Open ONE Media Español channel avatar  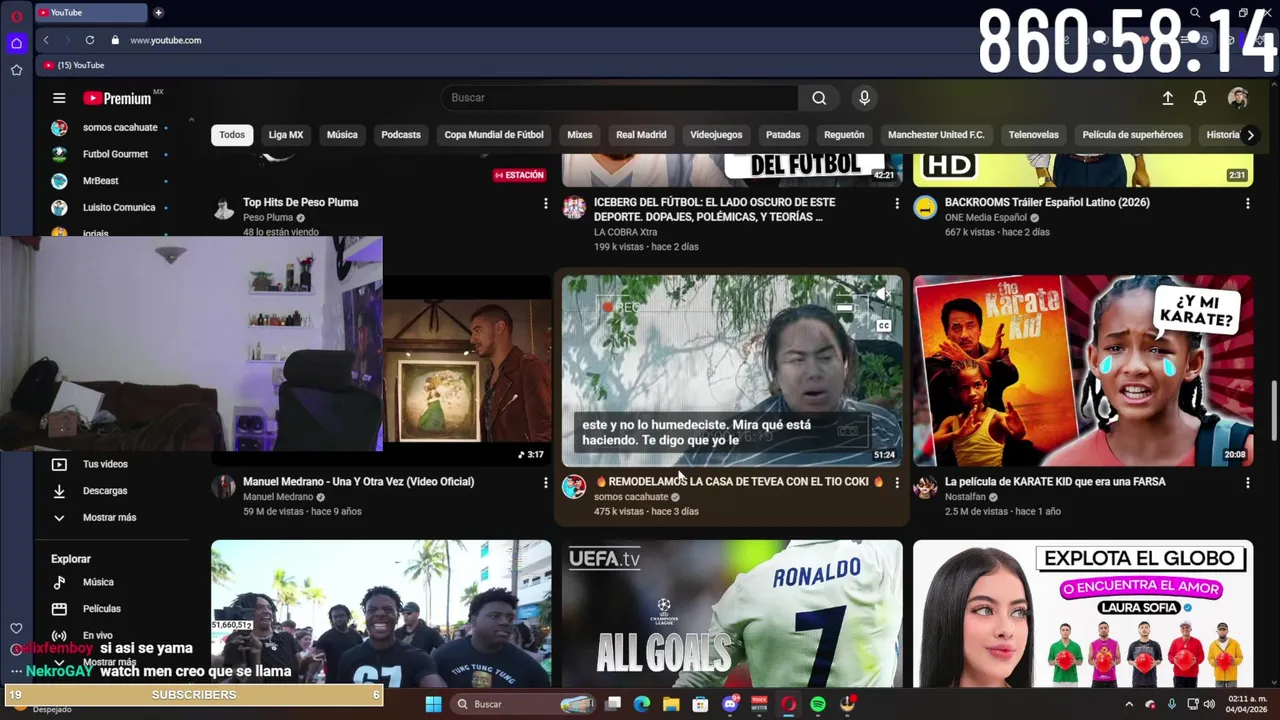click(x=925, y=207)
